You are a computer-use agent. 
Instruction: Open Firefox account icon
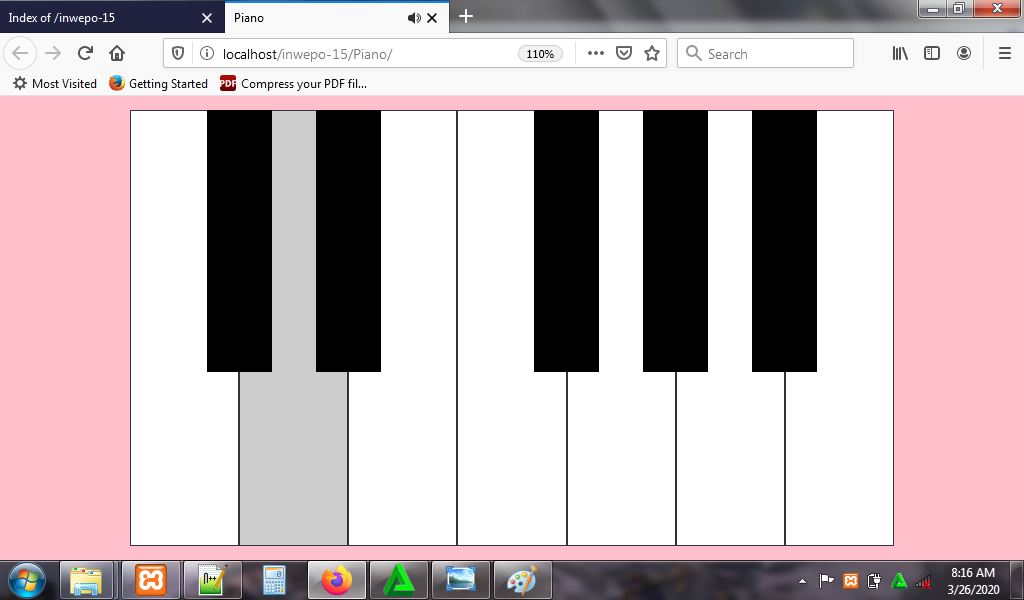tap(964, 54)
